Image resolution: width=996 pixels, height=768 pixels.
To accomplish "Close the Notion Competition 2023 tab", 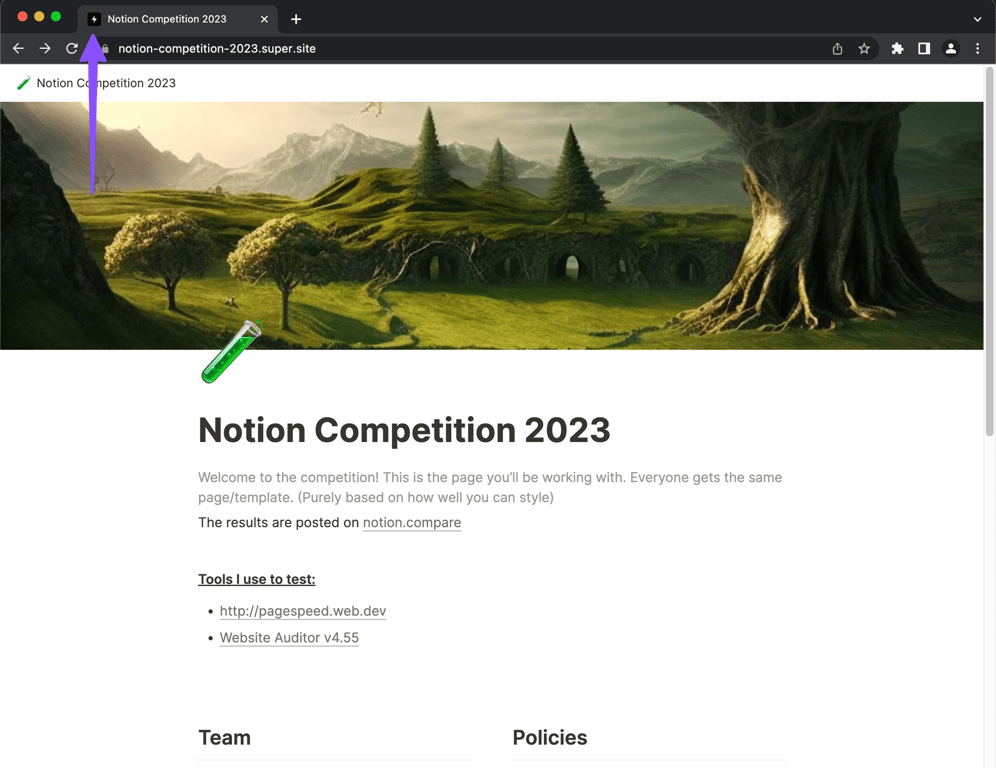I will click(264, 19).
